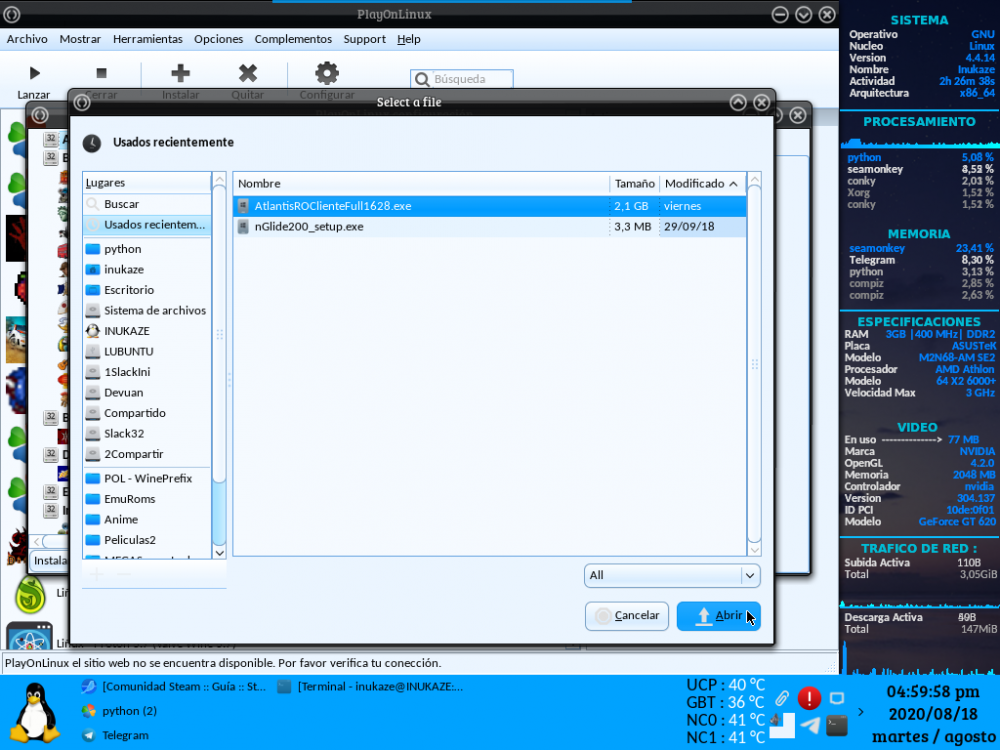Click the Configurar gear icon
The height and width of the screenshot is (750, 1000).
pyautogui.click(x=326, y=73)
